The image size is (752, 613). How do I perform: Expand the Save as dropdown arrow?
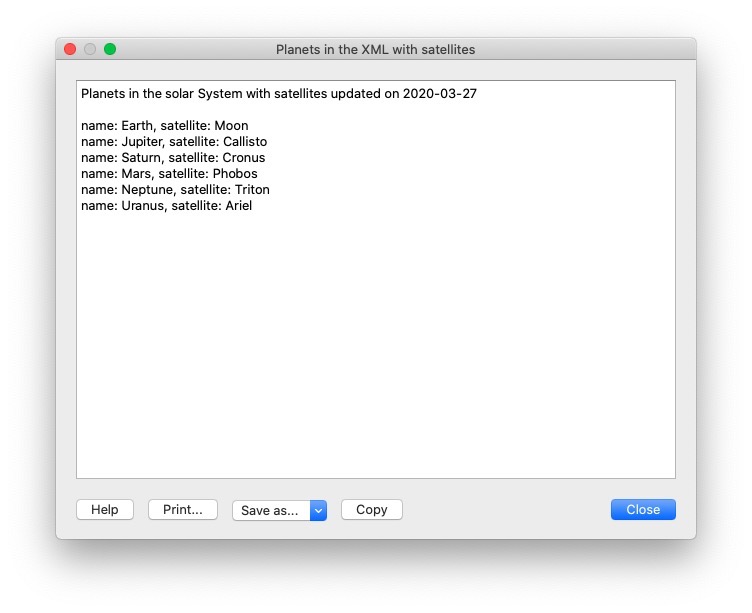point(319,511)
